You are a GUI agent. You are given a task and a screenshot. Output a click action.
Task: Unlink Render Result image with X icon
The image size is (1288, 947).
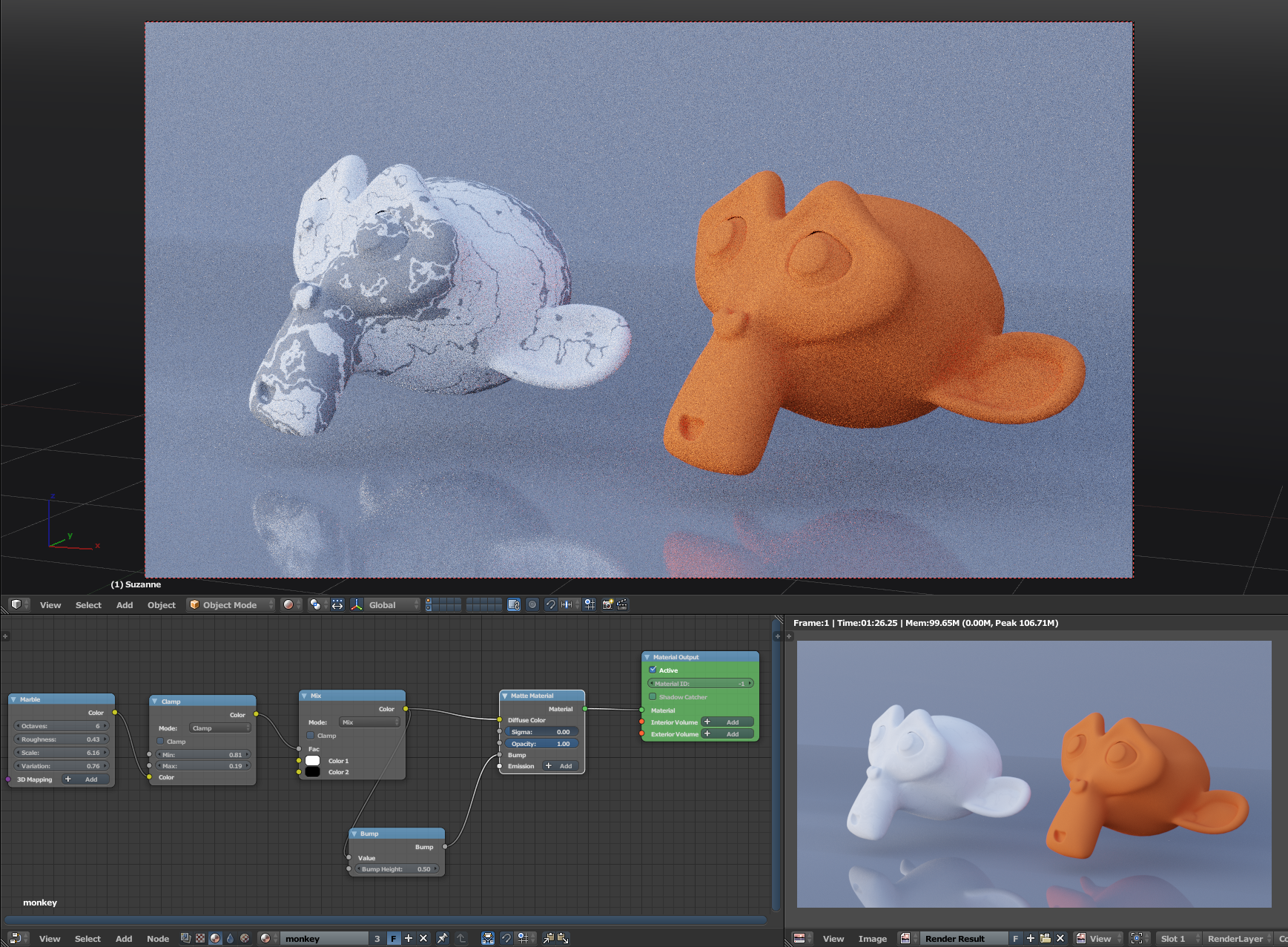pyautogui.click(x=1060, y=938)
